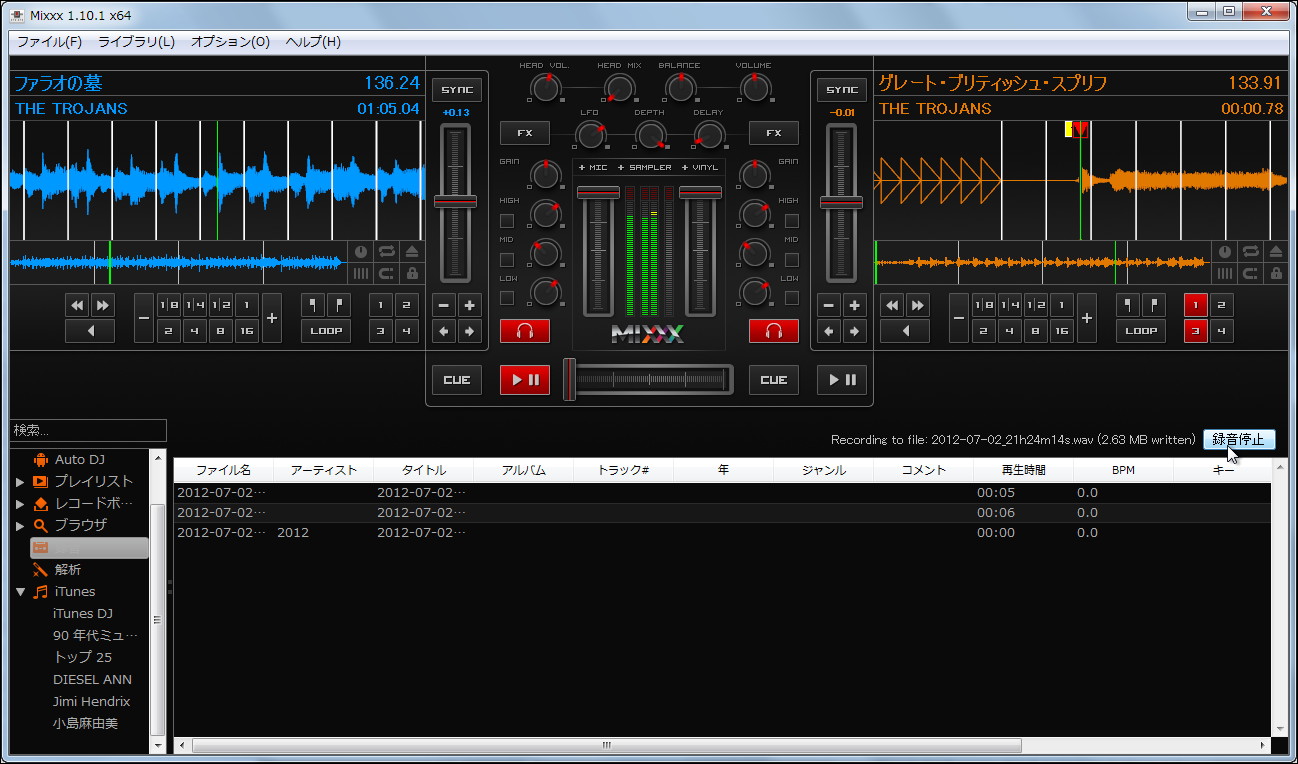
Task: Toggle the VINYL section in the mixer
Action: click(x=698, y=167)
